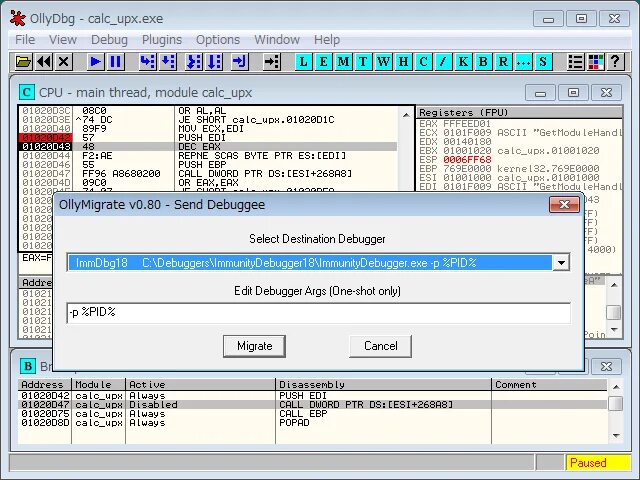Click EBX register value 01001020
The image size is (640, 480).
click(x=467, y=151)
